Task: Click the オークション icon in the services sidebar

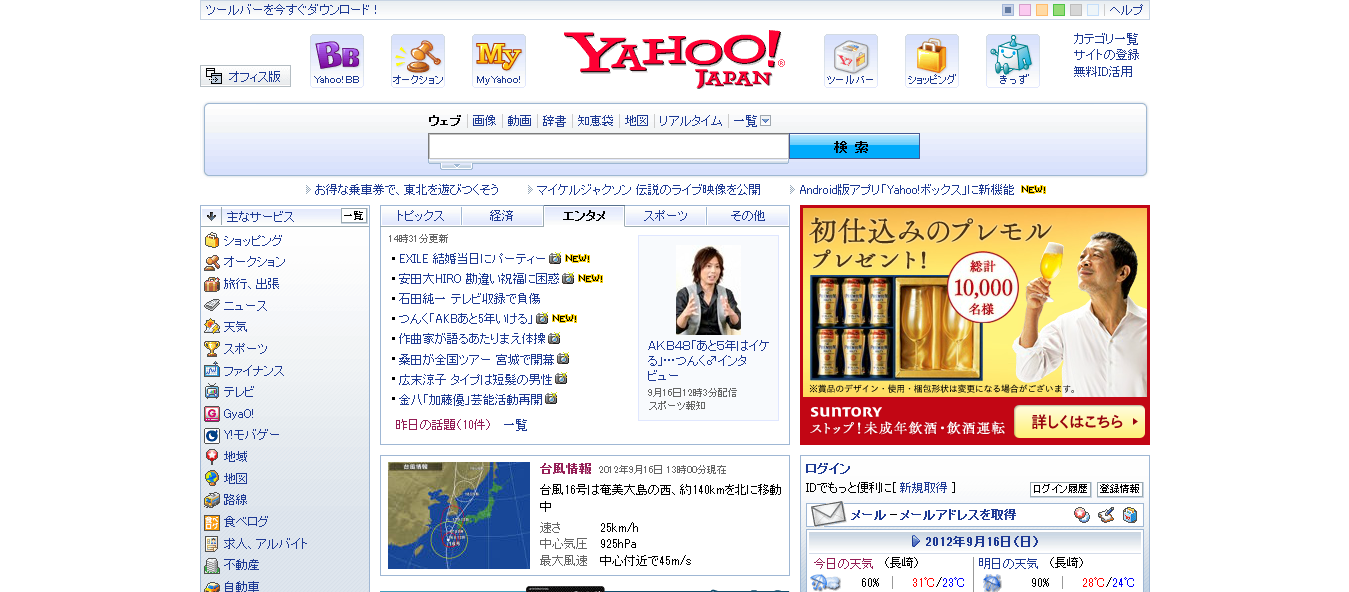Action: pos(212,262)
